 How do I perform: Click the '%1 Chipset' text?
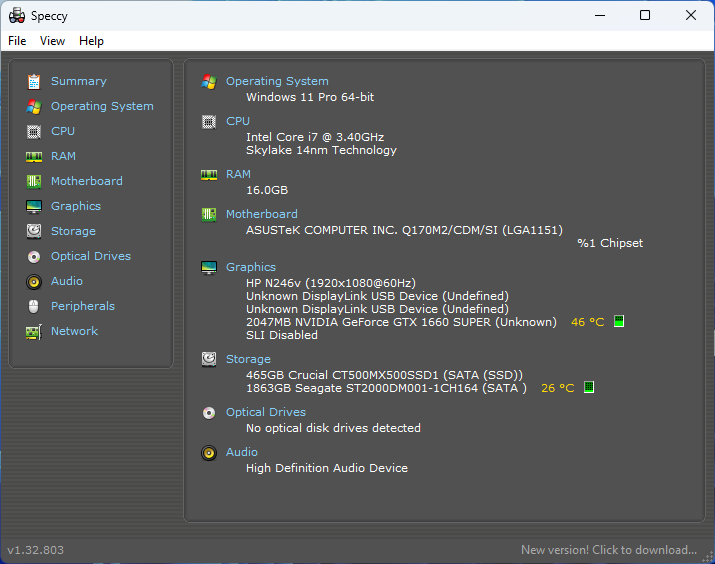pyautogui.click(x=610, y=243)
